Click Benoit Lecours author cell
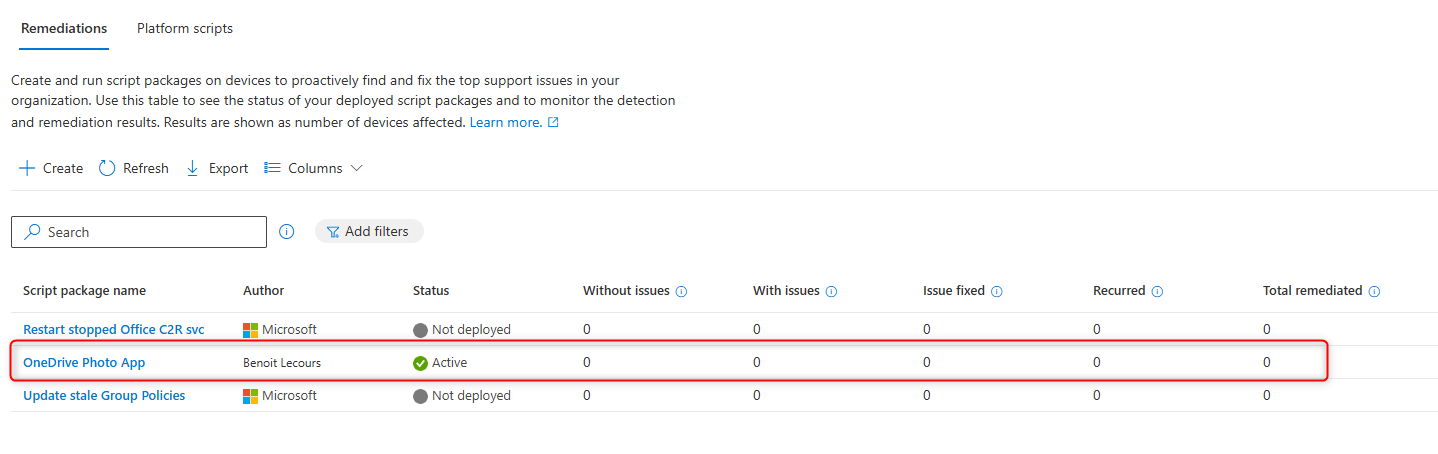Screen dimensions: 1438x454 point(282,362)
